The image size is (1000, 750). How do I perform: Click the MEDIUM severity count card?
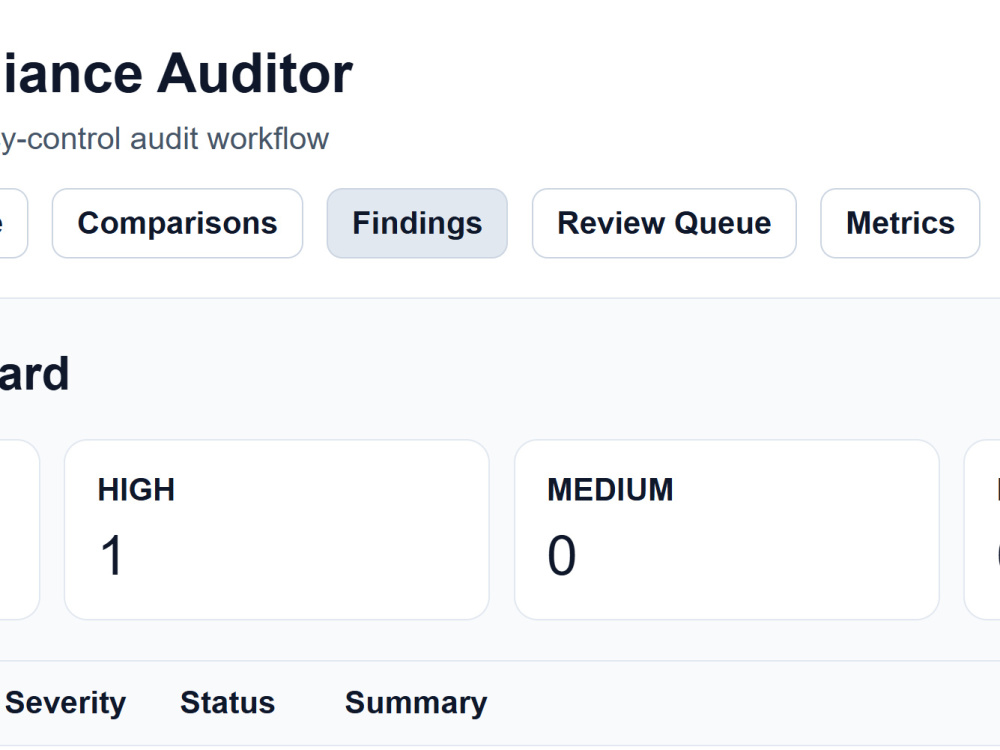coord(726,529)
